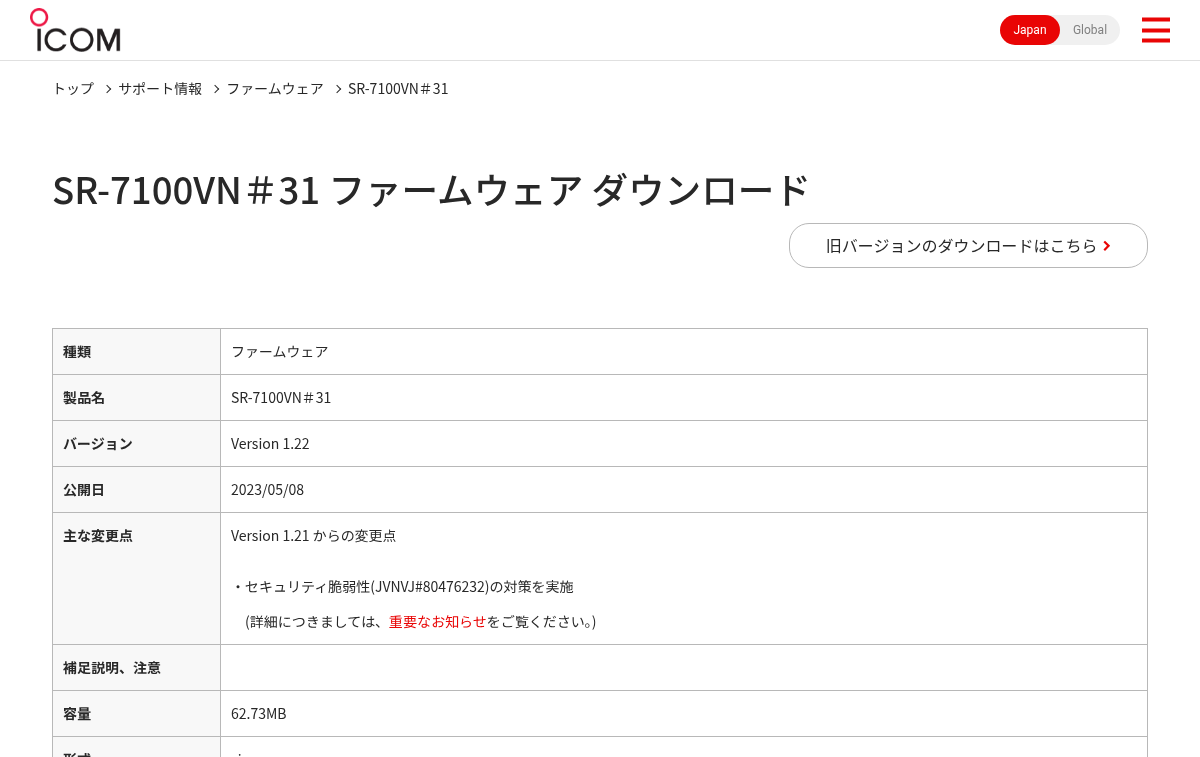Click the セキュリティ脆弱性(JVNVJ#80476232) line

pos(402,587)
